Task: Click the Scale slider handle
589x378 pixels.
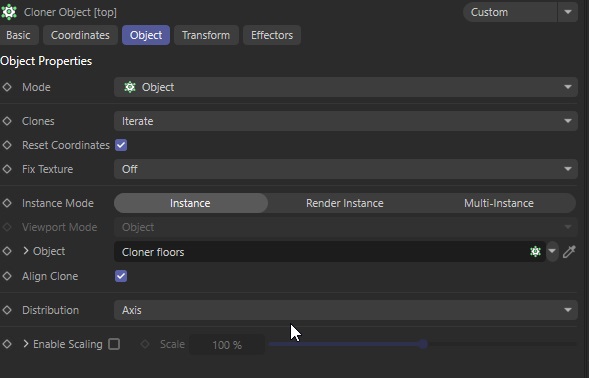Action: (x=423, y=344)
